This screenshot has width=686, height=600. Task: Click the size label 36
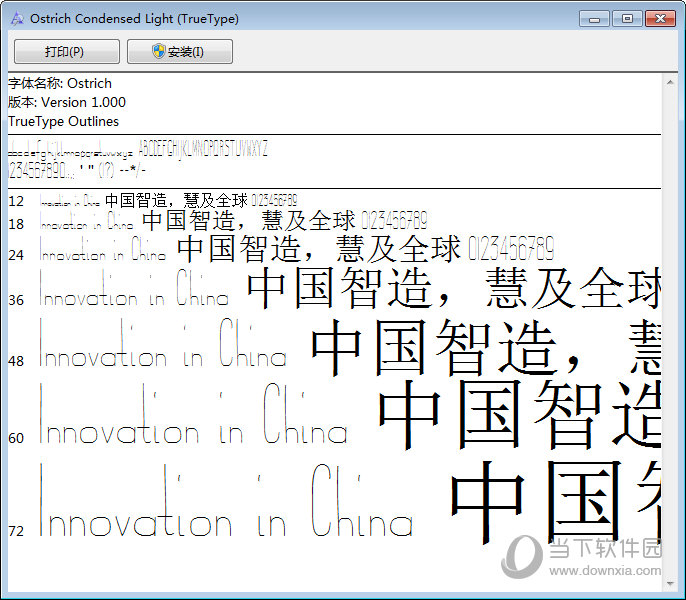[x=16, y=300]
